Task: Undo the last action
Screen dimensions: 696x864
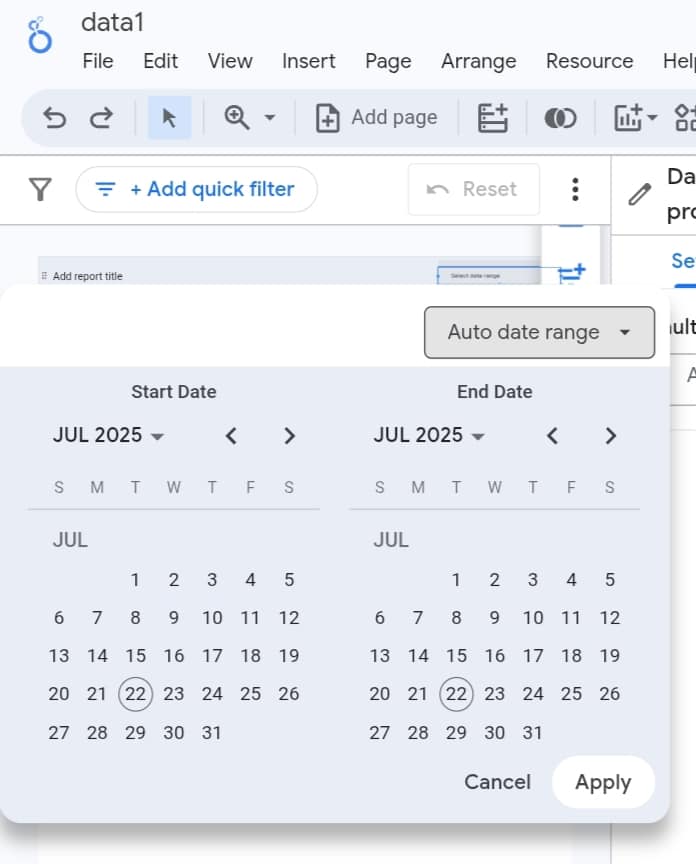Action: (x=55, y=118)
